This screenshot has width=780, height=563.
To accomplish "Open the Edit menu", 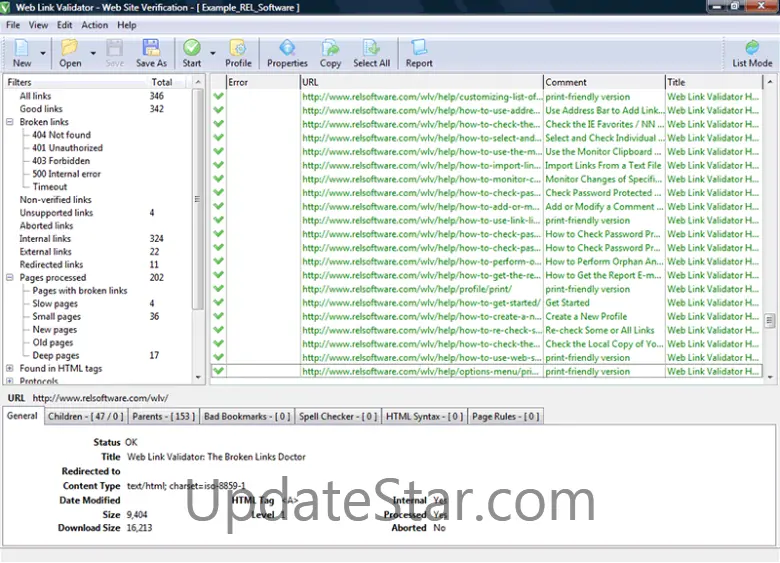I will click(64, 25).
